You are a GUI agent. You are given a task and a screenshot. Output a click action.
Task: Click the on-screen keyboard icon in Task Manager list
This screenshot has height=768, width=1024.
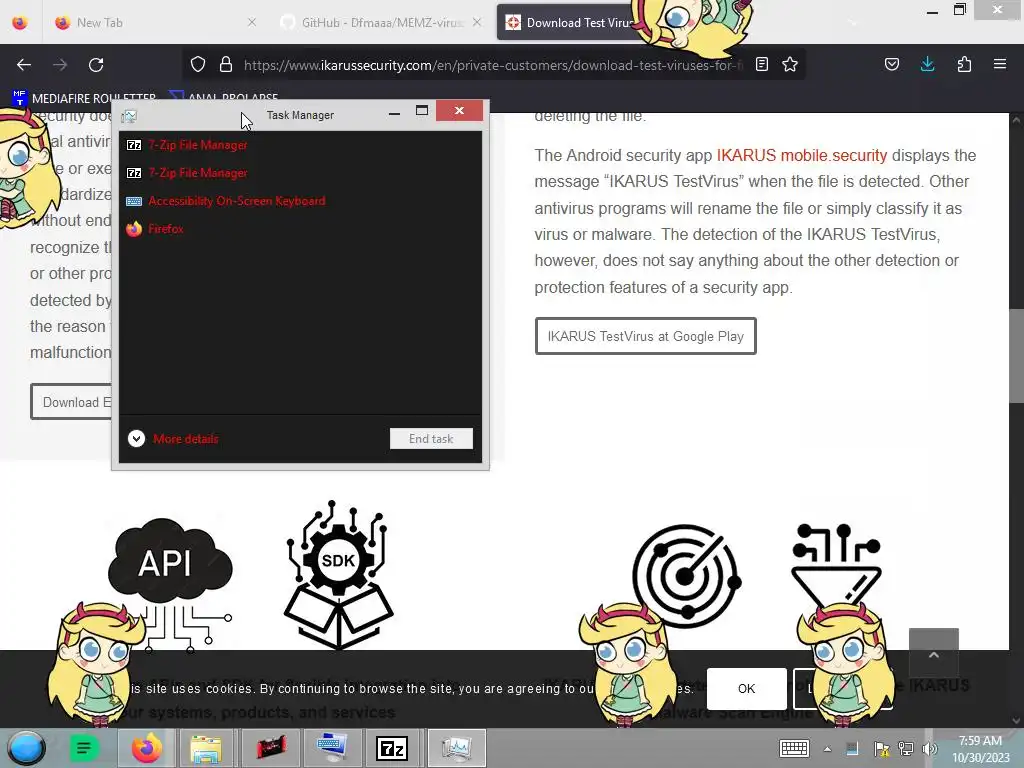click(134, 201)
